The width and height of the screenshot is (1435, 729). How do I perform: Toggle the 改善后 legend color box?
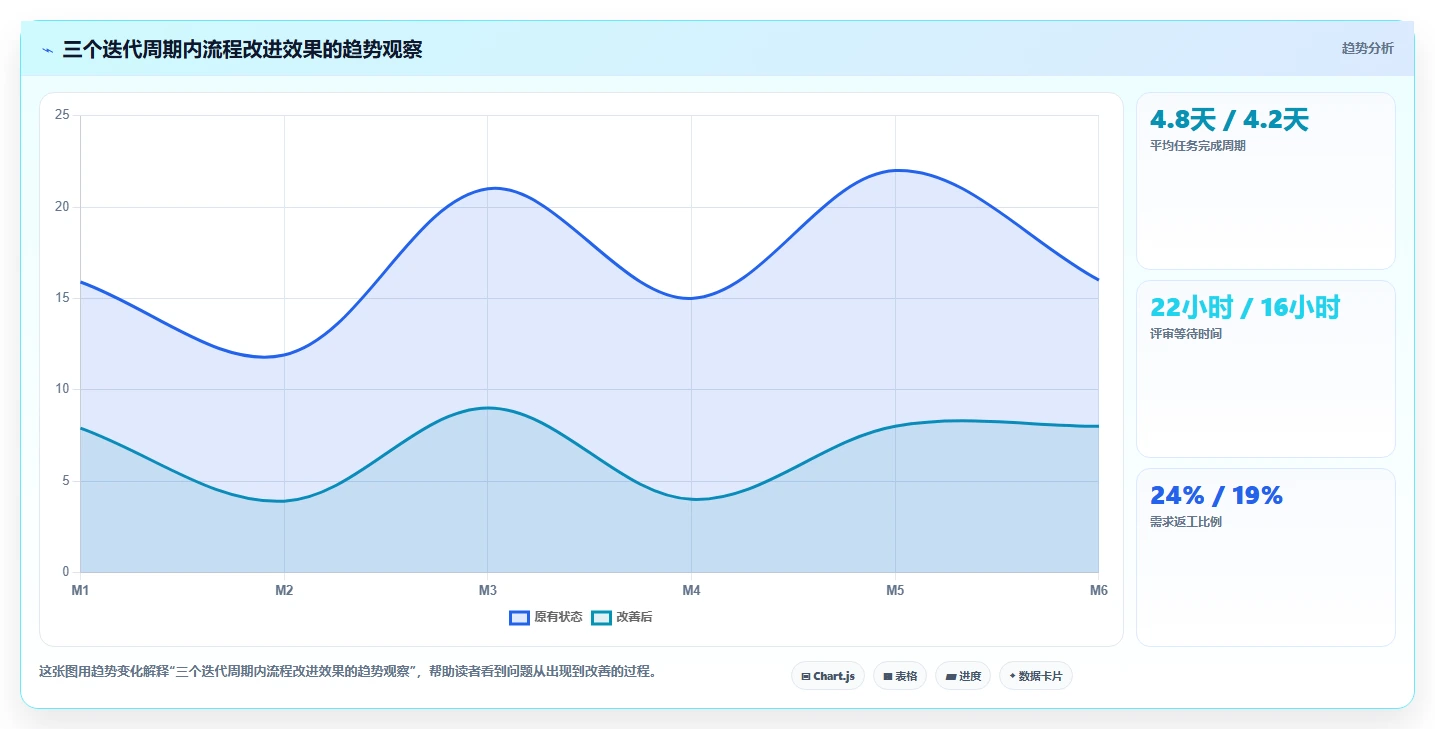[x=601, y=618]
